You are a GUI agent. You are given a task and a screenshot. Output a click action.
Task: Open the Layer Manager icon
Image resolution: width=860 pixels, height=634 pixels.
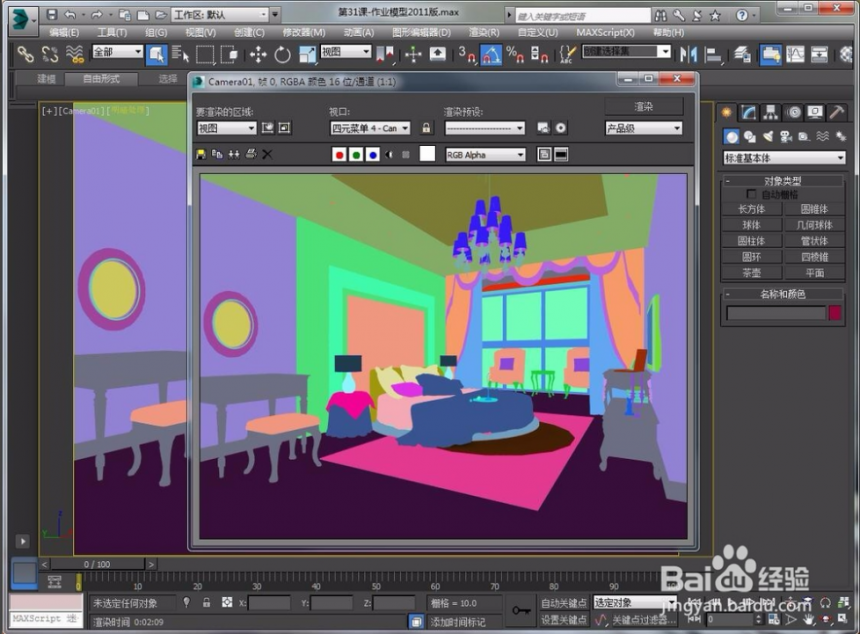pyautogui.click(x=742, y=54)
